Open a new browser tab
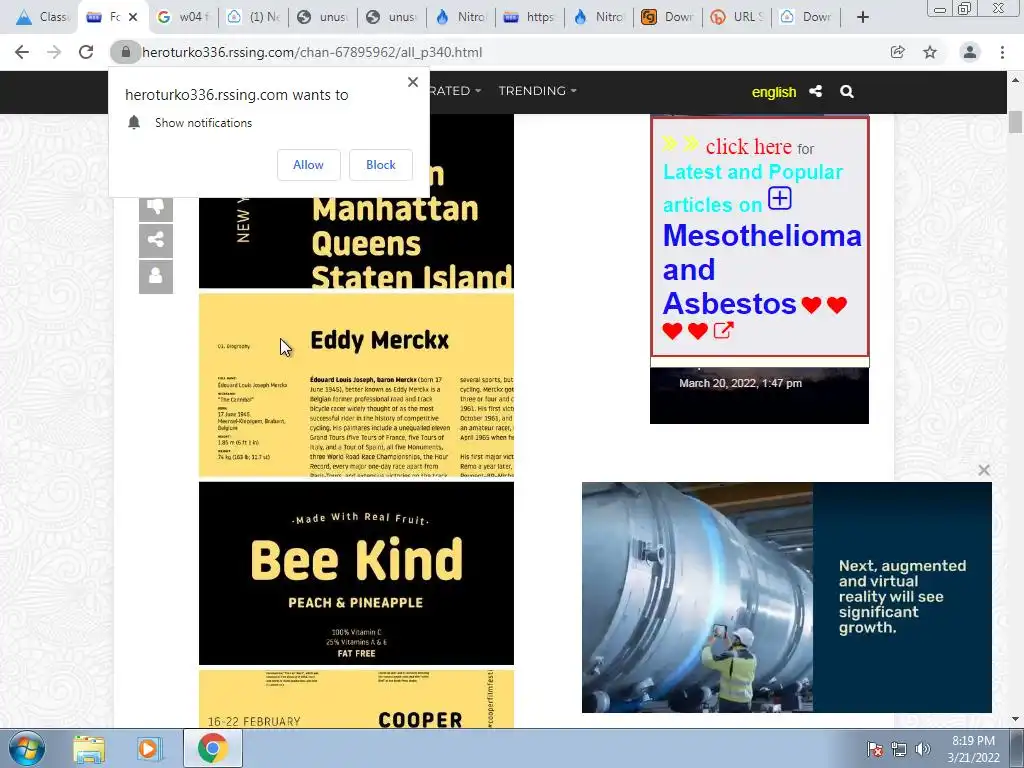Viewport: 1024px width, 768px height. (863, 17)
